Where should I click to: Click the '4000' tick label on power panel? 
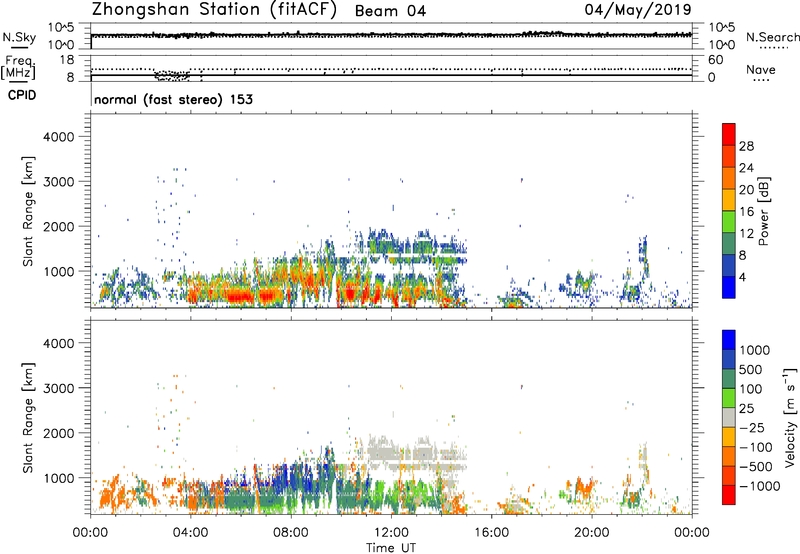[59, 137]
